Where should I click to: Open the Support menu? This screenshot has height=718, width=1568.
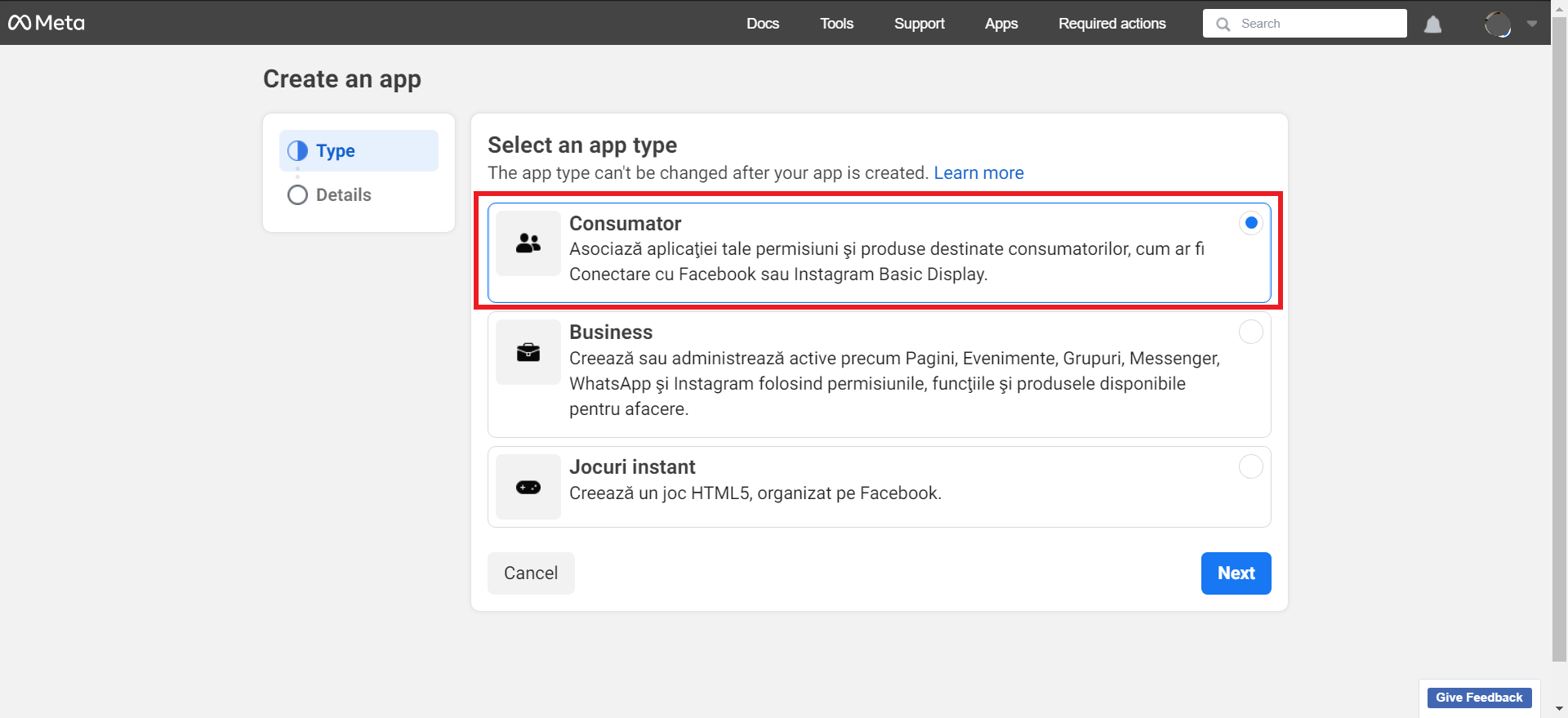click(920, 24)
